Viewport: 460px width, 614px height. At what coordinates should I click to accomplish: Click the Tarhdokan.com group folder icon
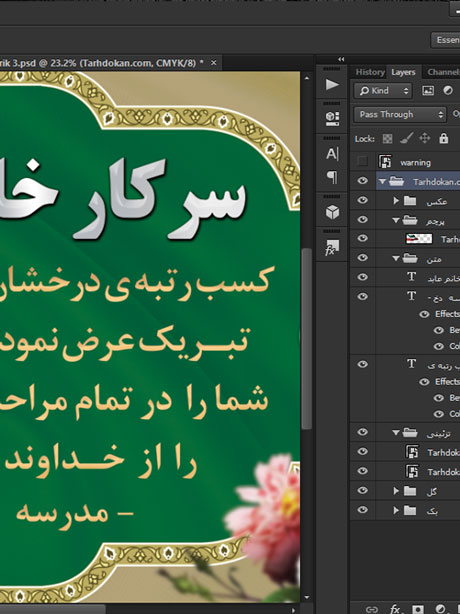pos(397,181)
